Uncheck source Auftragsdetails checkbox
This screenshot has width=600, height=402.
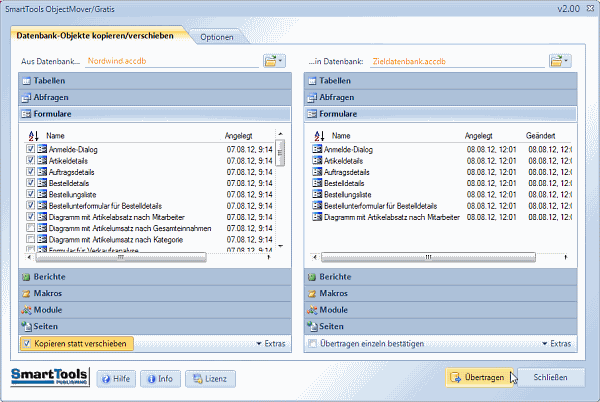click(x=31, y=171)
